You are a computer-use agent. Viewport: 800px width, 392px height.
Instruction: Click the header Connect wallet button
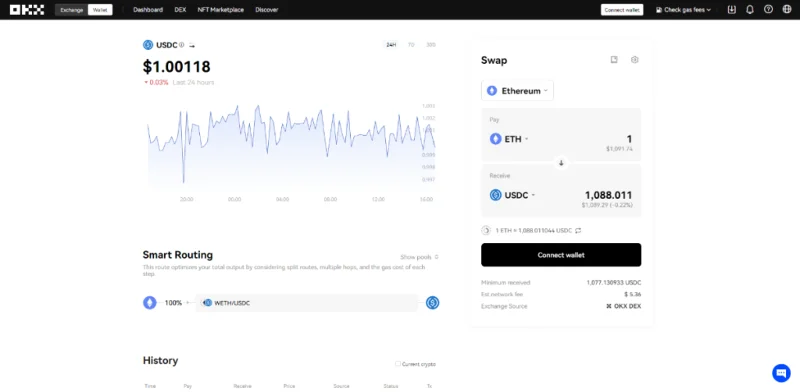(622, 10)
